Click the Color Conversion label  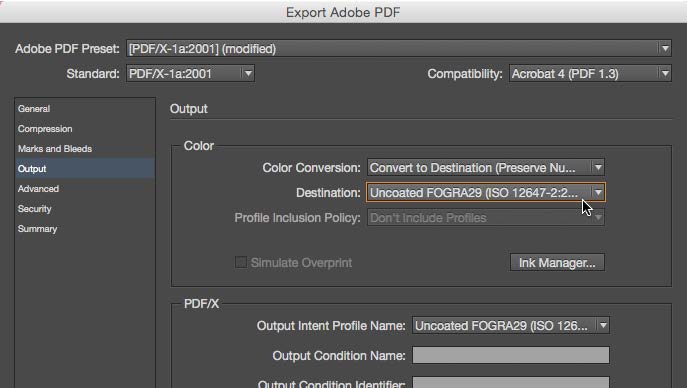(312, 168)
